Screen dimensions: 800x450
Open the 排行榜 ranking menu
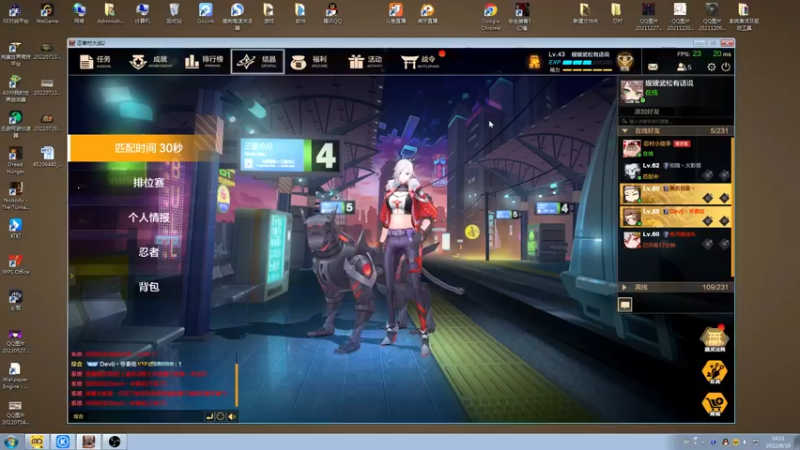[x=204, y=62]
